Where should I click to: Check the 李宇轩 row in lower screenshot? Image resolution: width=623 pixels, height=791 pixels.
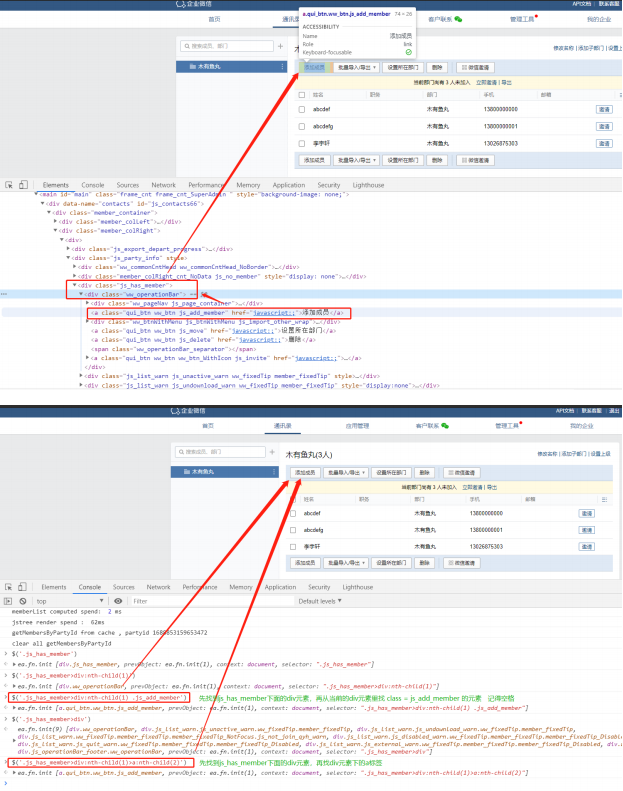(293, 547)
